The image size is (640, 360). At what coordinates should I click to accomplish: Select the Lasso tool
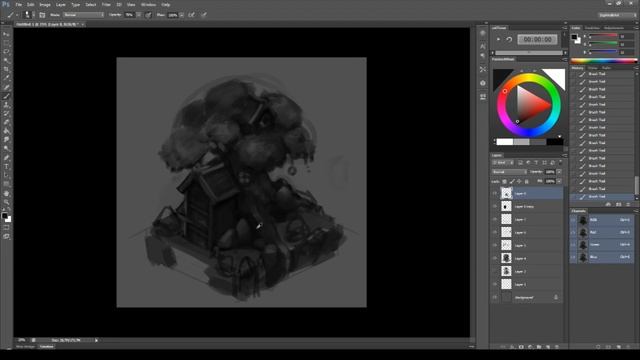6,52
